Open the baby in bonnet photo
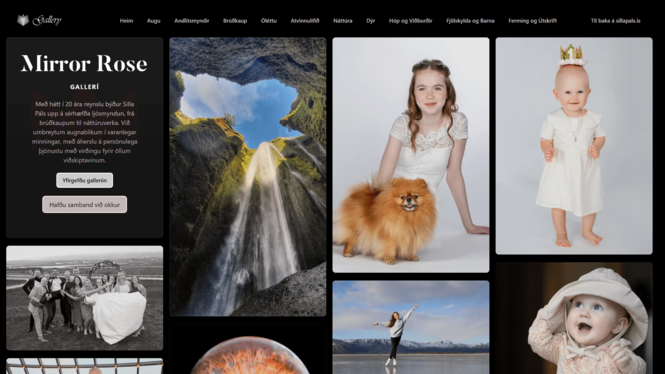The width and height of the screenshot is (665, 374). coord(574,318)
